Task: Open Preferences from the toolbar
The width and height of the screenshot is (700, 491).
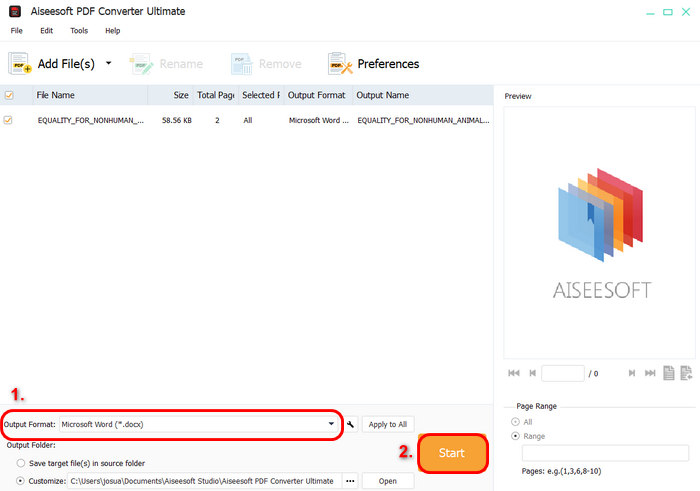Action: click(x=373, y=64)
